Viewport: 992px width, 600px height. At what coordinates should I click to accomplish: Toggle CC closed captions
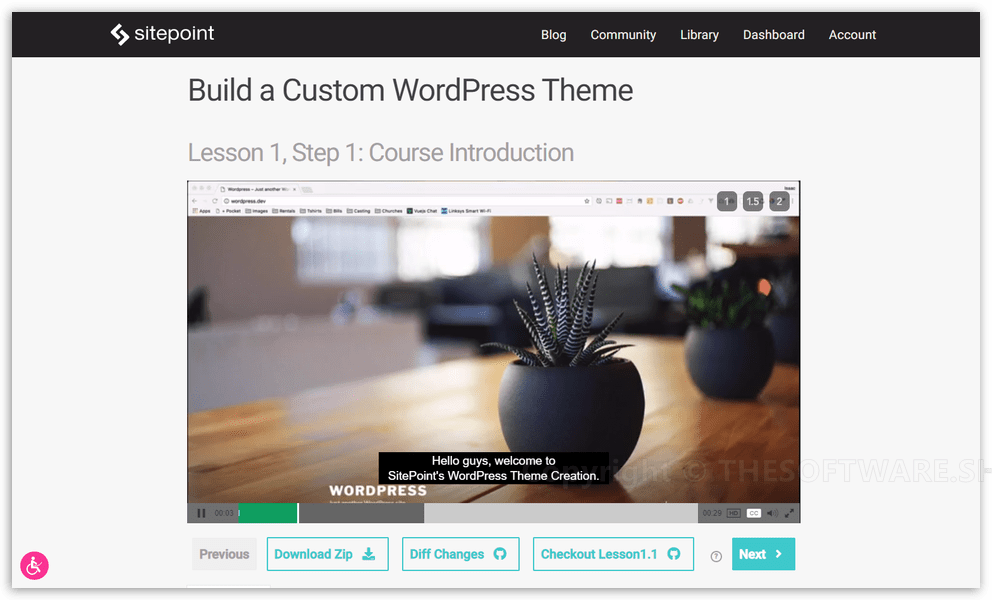click(x=753, y=513)
